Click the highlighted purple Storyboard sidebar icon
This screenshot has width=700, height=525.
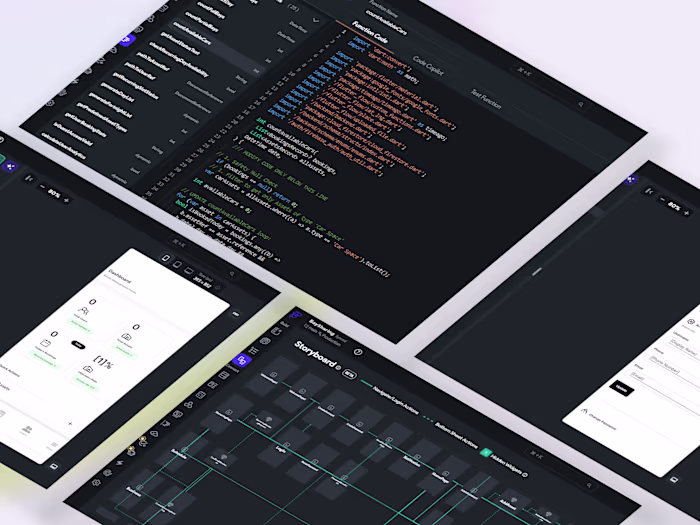(x=242, y=360)
